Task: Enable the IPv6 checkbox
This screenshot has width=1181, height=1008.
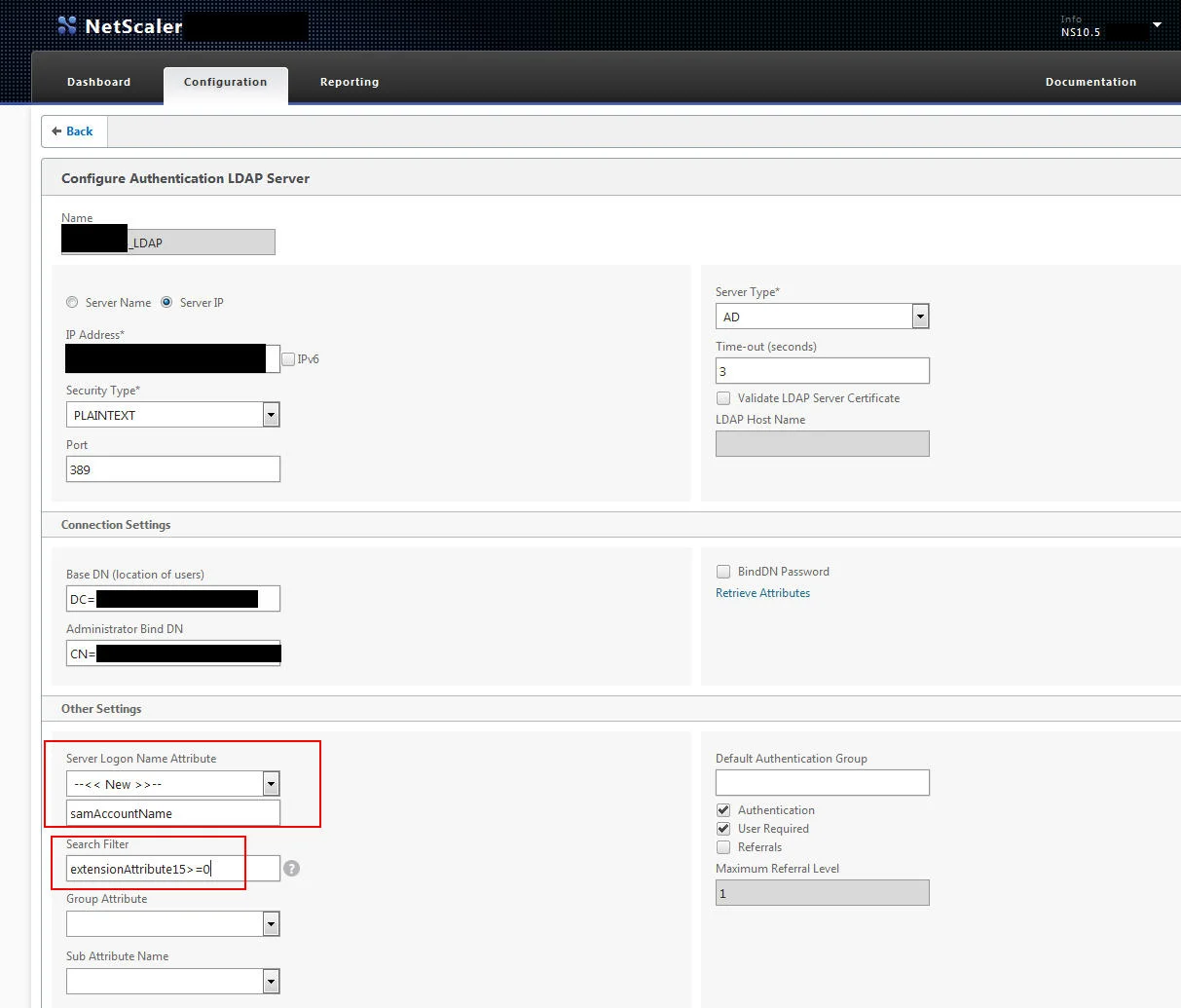Action: 288,358
